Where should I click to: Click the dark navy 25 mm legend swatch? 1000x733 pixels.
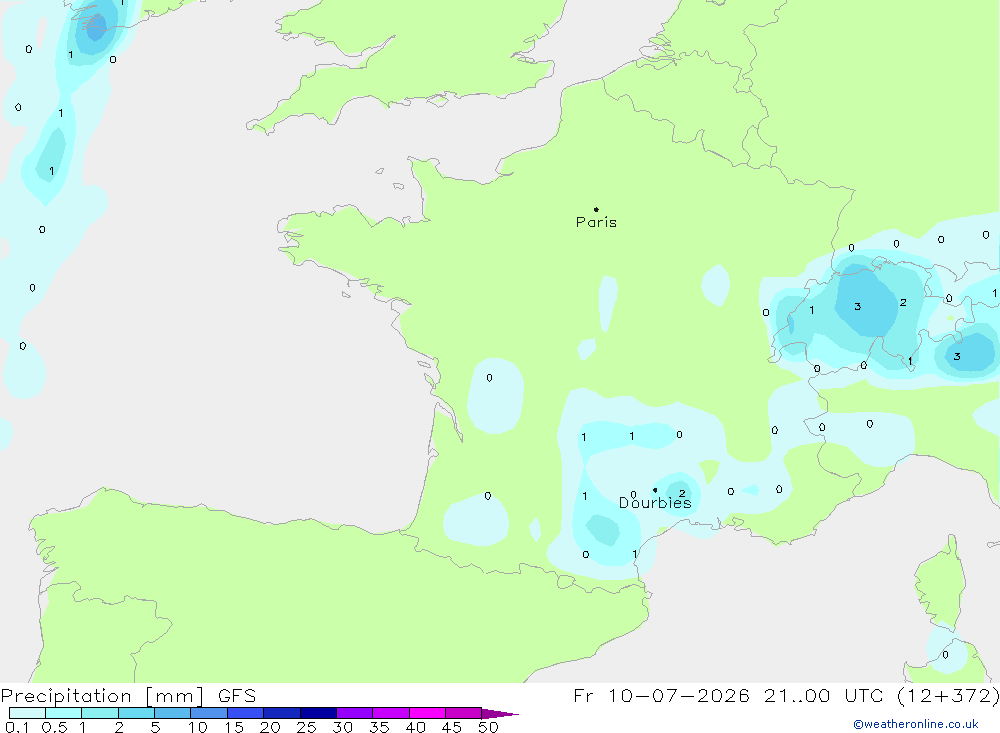tap(318, 713)
